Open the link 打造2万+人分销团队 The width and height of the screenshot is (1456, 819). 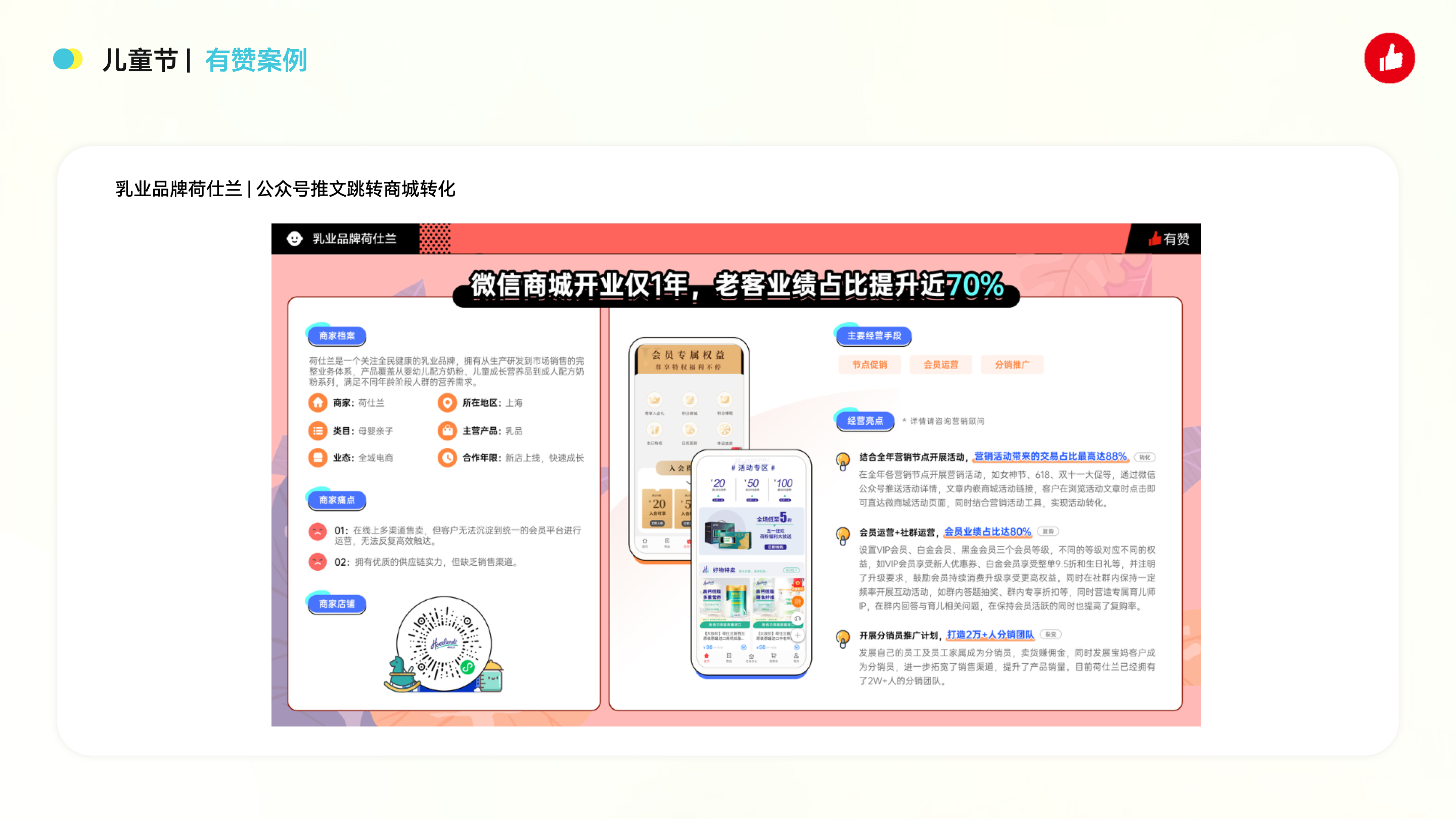point(990,635)
